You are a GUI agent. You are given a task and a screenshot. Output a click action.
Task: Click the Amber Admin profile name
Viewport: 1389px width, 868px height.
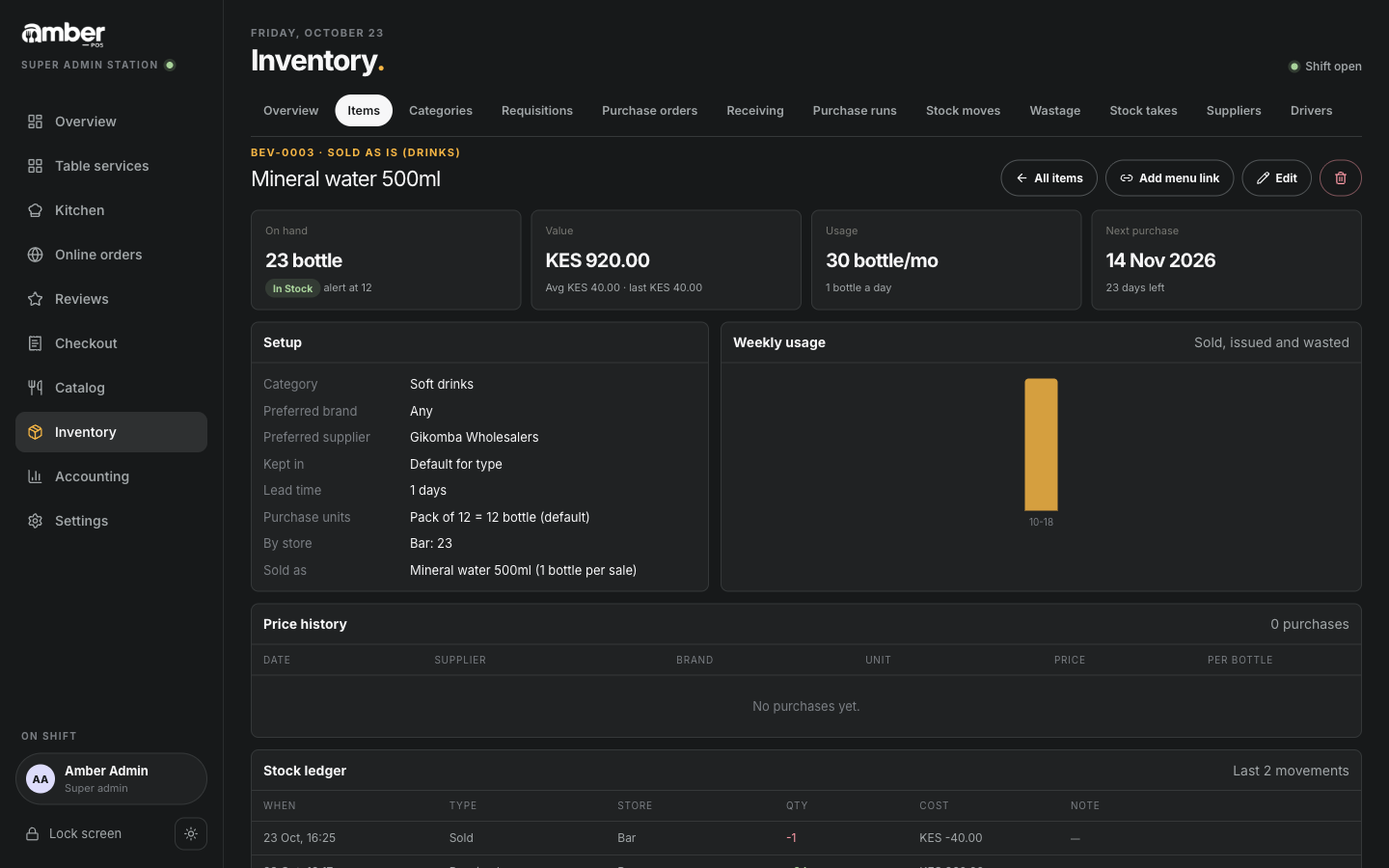point(106,771)
